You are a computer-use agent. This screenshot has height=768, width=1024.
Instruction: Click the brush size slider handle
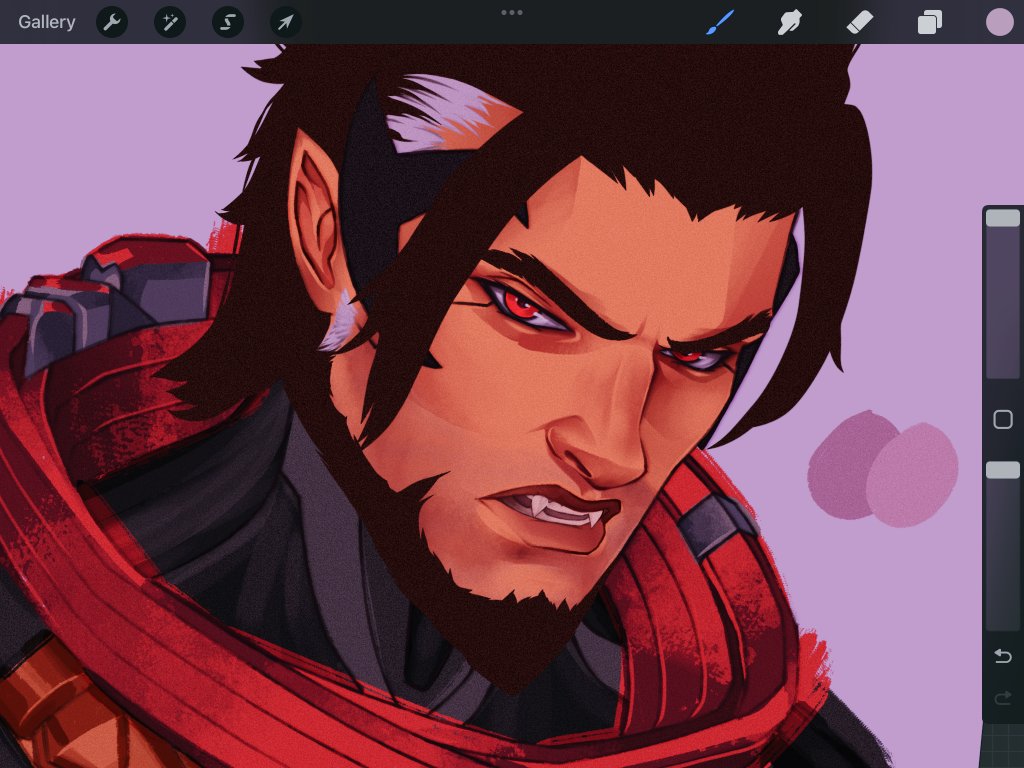pos(1002,218)
